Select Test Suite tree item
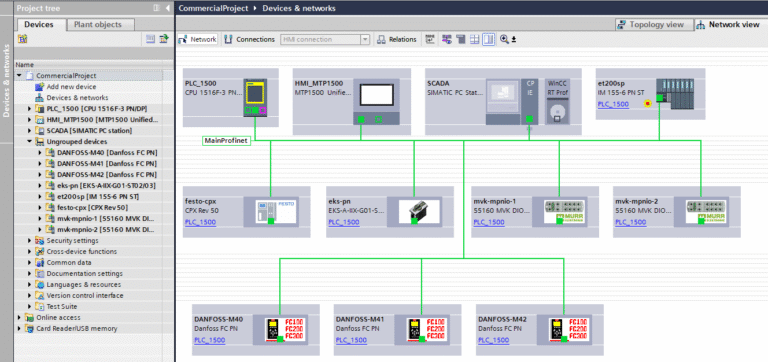The height and width of the screenshot is (362, 768). pos(62,307)
